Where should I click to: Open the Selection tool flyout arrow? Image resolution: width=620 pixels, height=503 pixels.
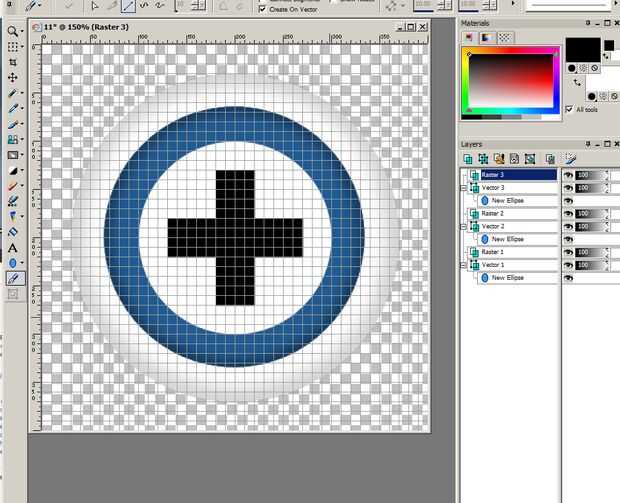click(22, 47)
